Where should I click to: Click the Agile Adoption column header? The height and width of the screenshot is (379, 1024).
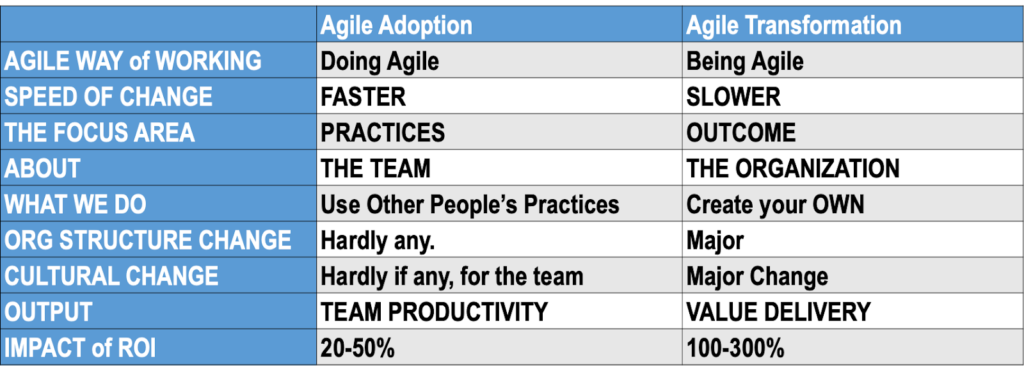tap(499, 25)
